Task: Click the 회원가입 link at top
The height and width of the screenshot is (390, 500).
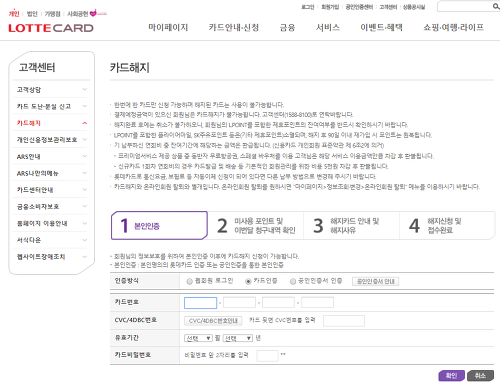Action: coord(330,7)
